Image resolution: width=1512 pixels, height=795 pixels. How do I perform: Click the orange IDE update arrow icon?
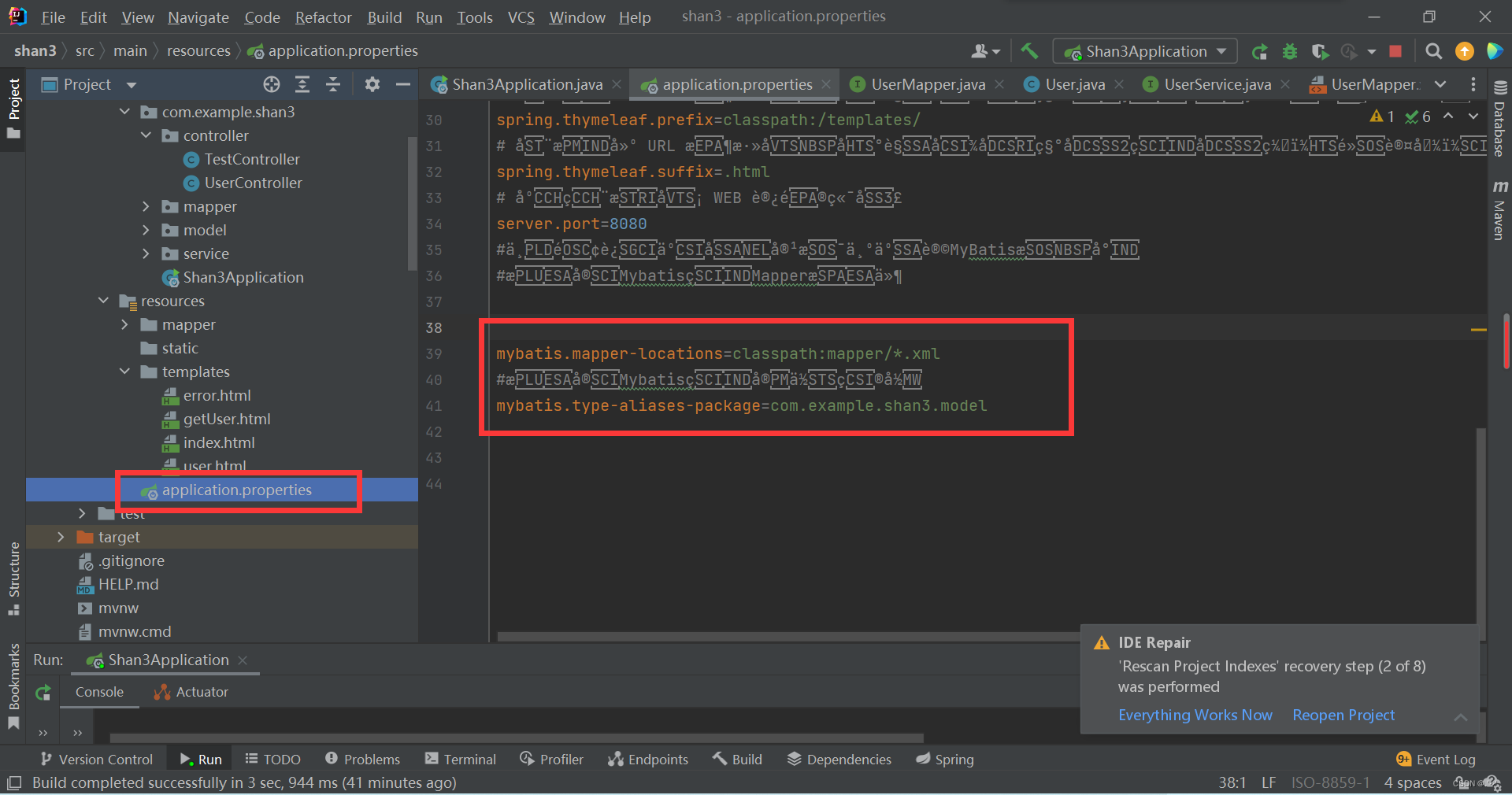(x=1465, y=51)
